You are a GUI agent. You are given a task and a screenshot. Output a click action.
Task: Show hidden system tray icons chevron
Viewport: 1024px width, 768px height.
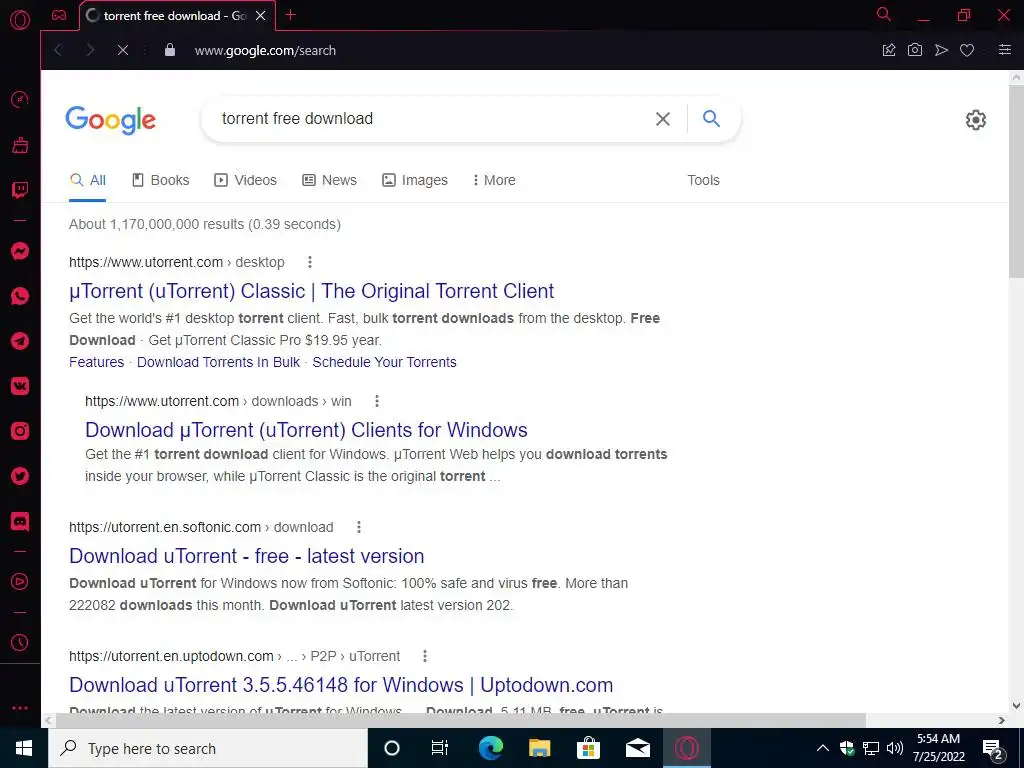point(823,748)
